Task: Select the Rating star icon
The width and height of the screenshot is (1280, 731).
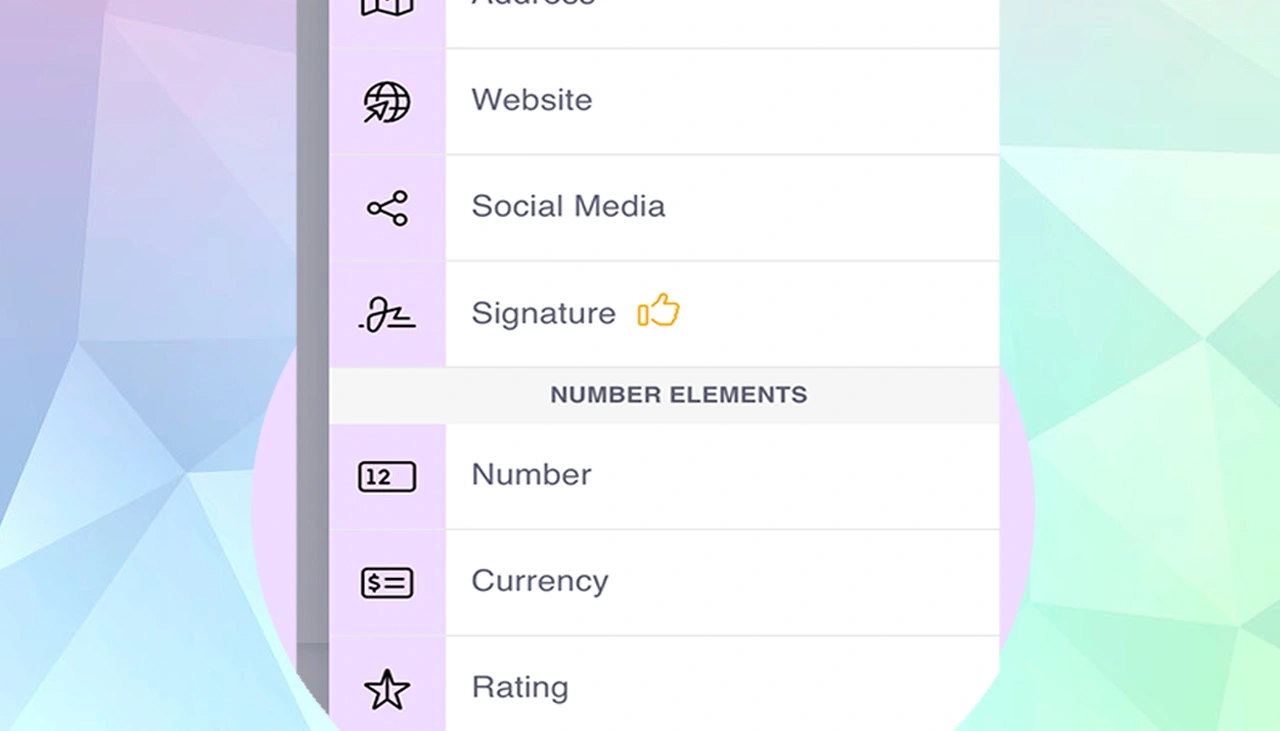Action: (386, 690)
